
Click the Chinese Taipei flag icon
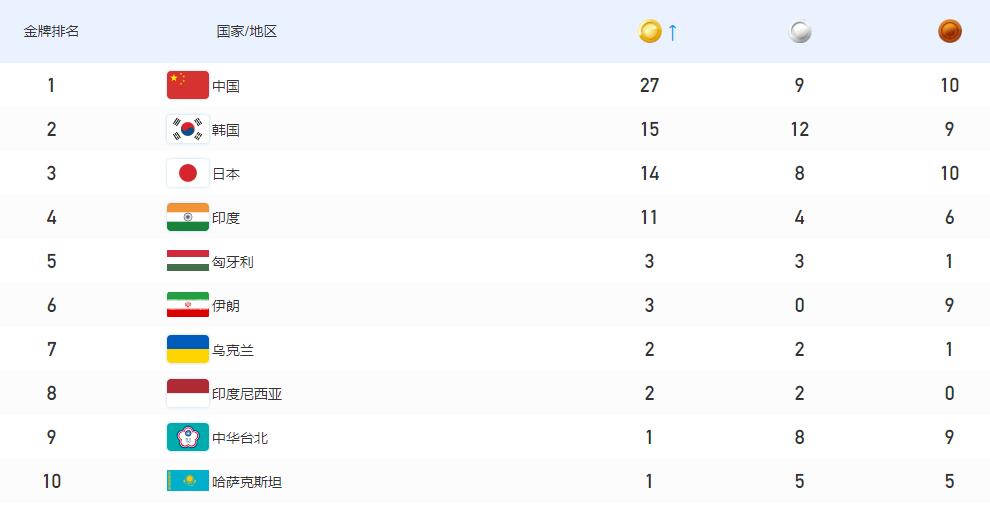188,437
